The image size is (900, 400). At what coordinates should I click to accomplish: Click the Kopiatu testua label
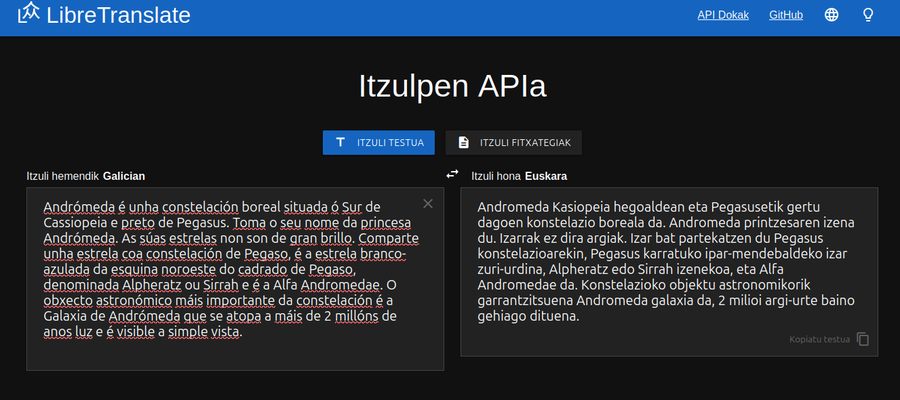pyautogui.click(x=820, y=339)
